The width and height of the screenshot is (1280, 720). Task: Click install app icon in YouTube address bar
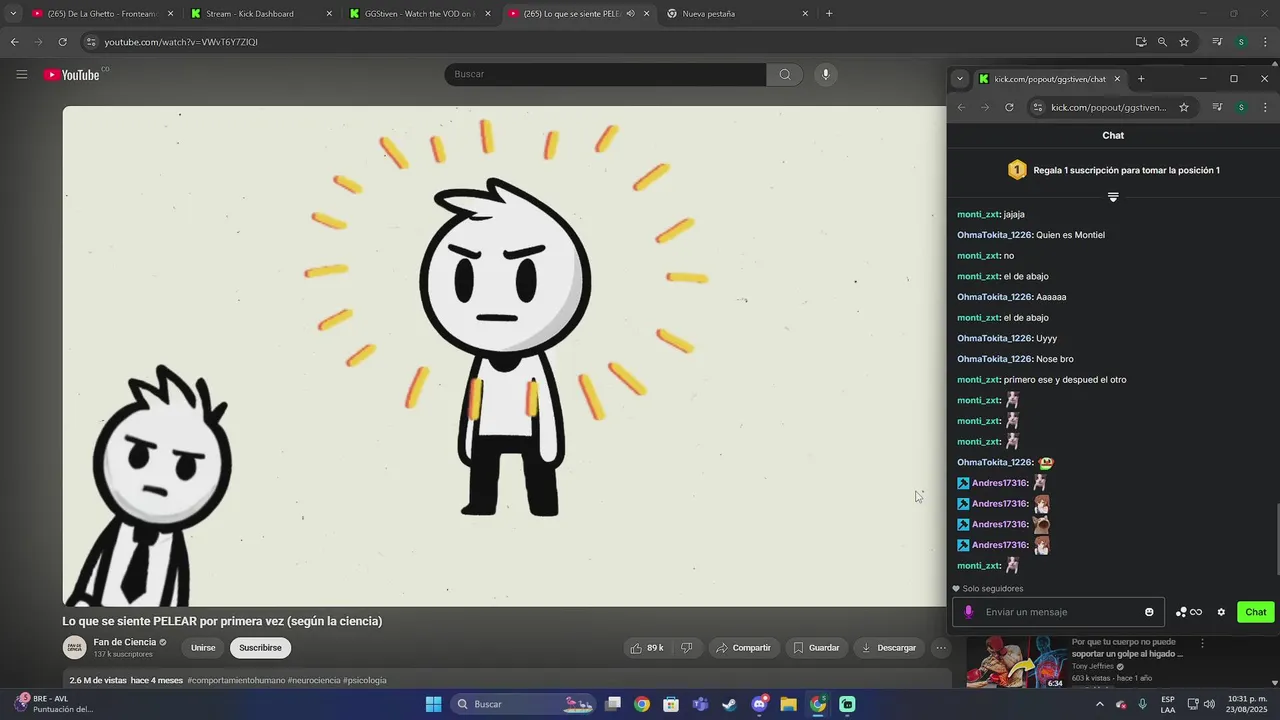1140,42
